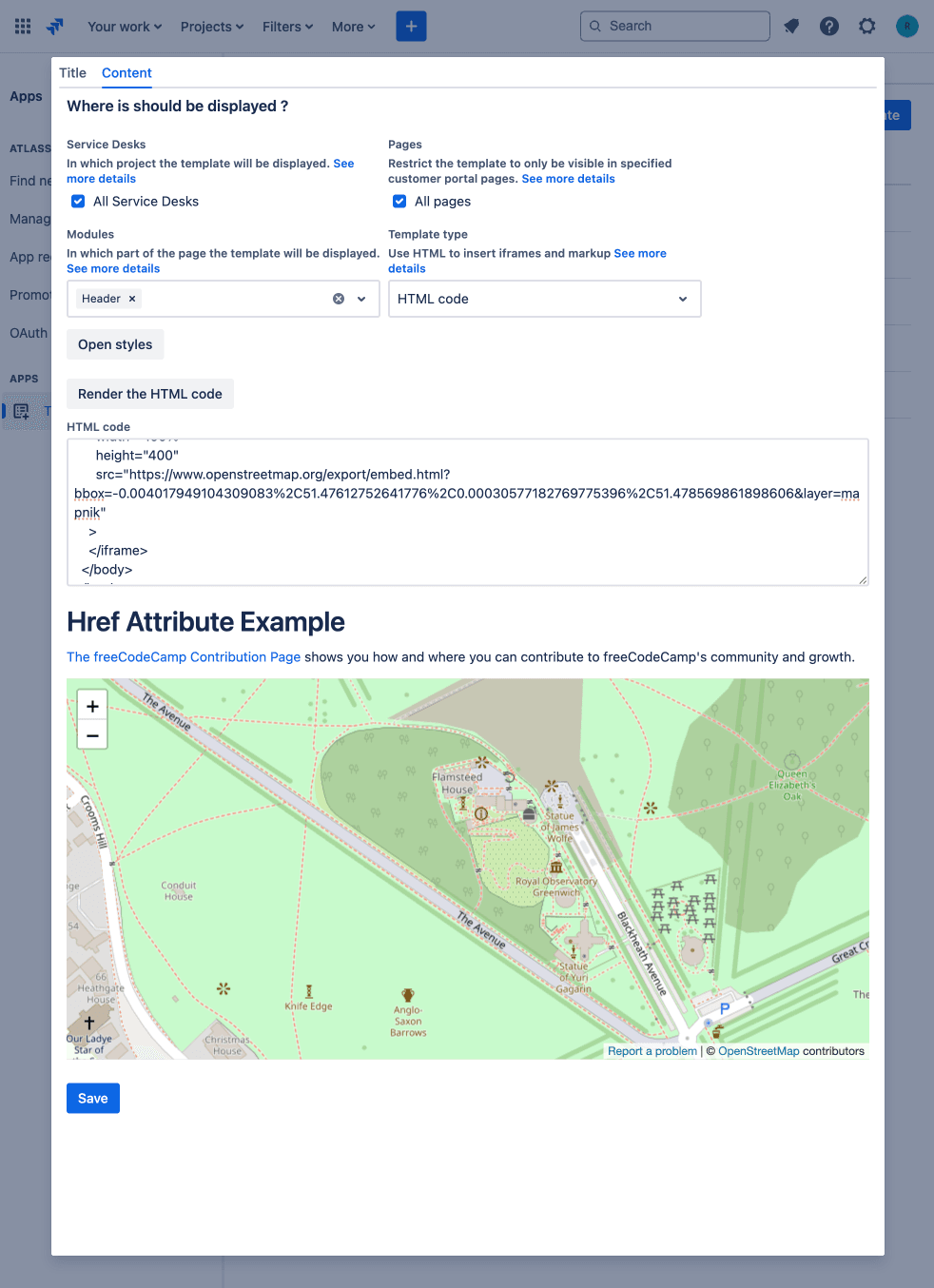Image resolution: width=934 pixels, height=1288 pixels.
Task: Click the Anglo-Saxon Barrows marker
Action: [x=408, y=995]
